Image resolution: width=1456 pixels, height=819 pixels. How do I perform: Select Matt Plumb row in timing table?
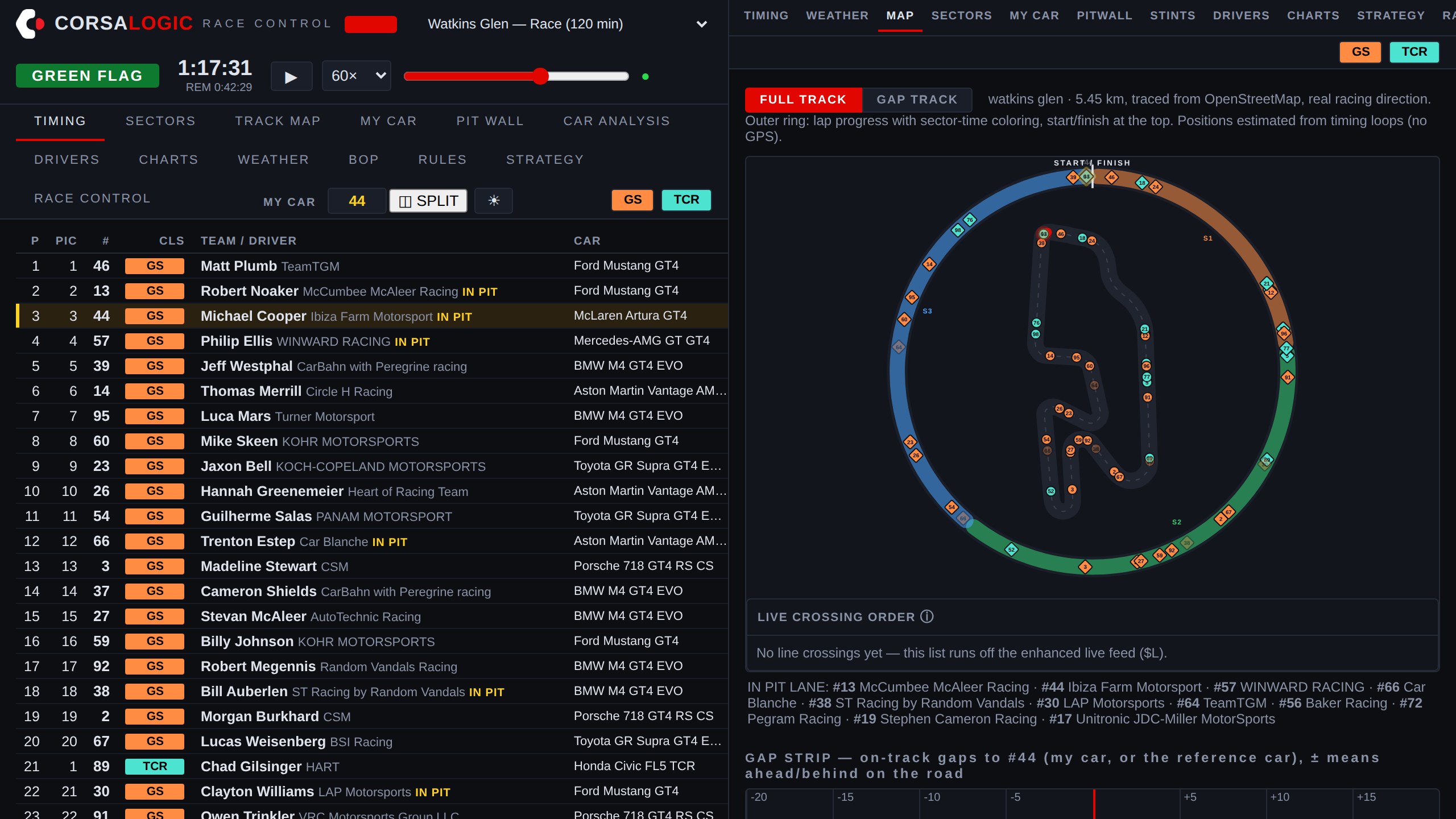(x=372, y=266)
